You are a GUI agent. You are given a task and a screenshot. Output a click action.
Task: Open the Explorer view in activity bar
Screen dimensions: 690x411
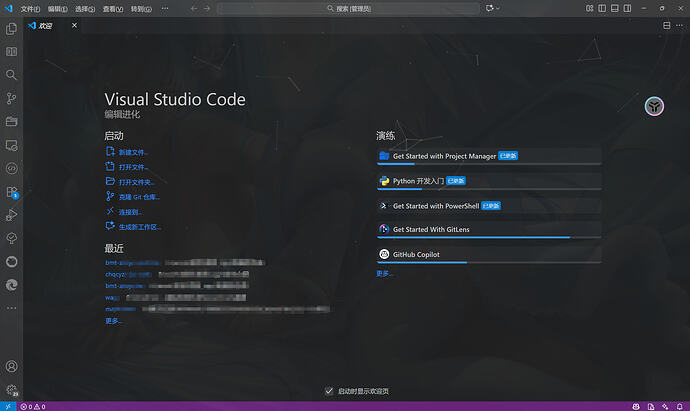[11, 29]
